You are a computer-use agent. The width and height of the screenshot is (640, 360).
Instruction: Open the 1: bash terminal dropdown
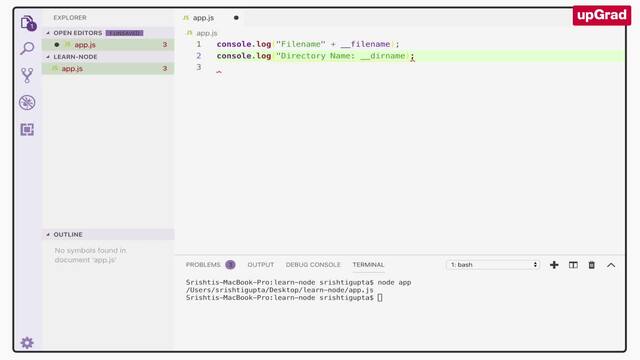point(493,265)
